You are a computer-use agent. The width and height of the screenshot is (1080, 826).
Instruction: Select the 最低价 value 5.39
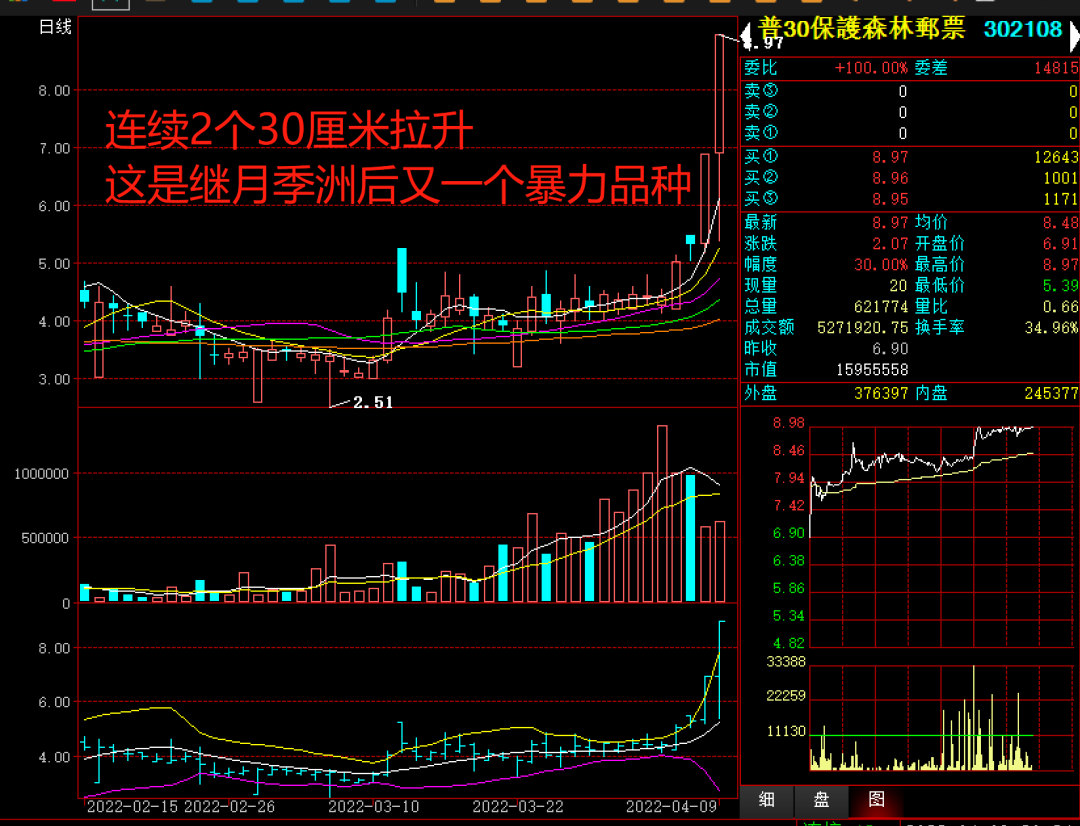click(x=1061, y=286)
